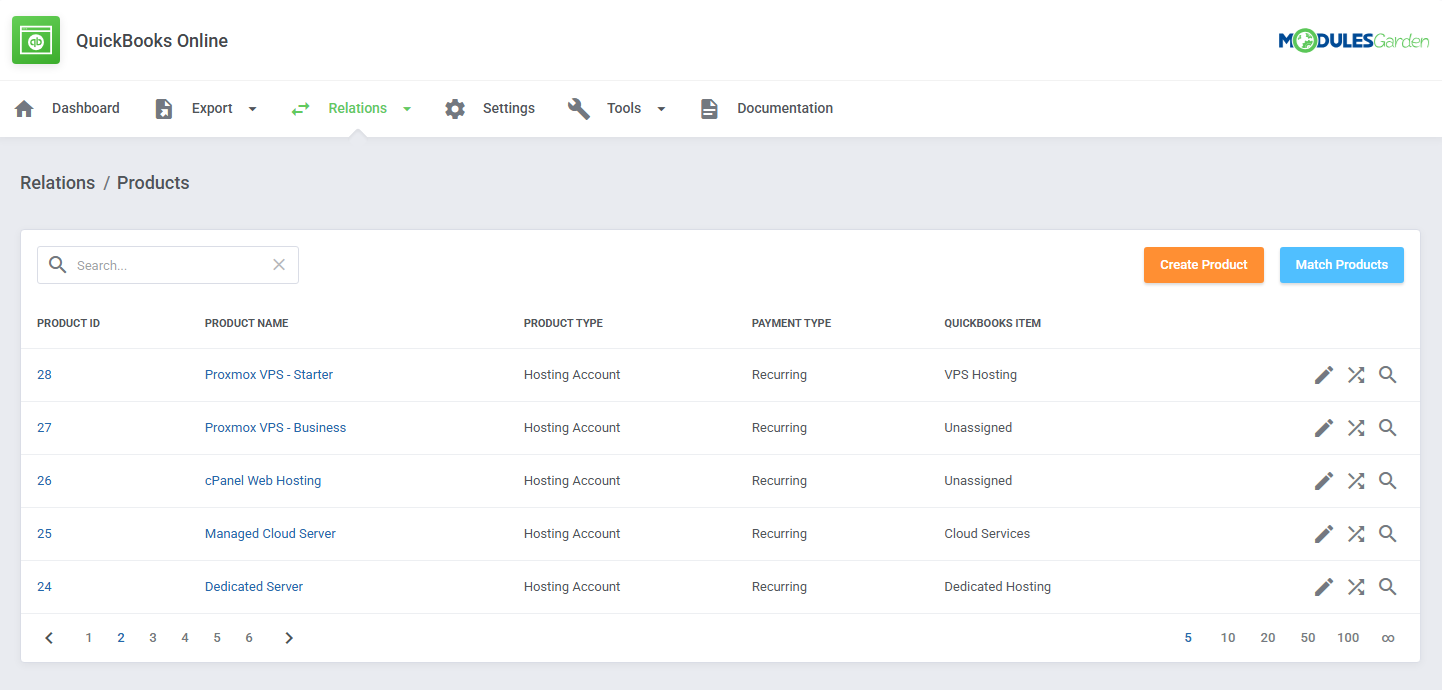Show 50 entries per page

click(1308, 638)
